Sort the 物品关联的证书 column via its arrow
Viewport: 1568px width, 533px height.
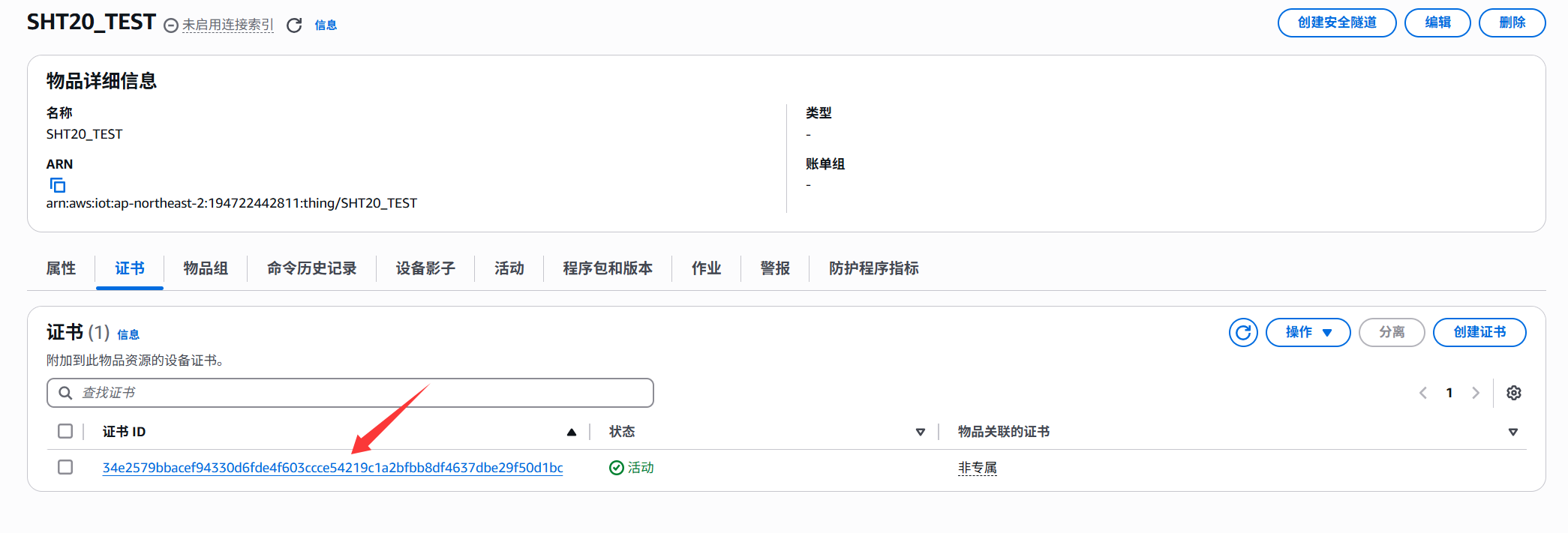(1513, 432)
